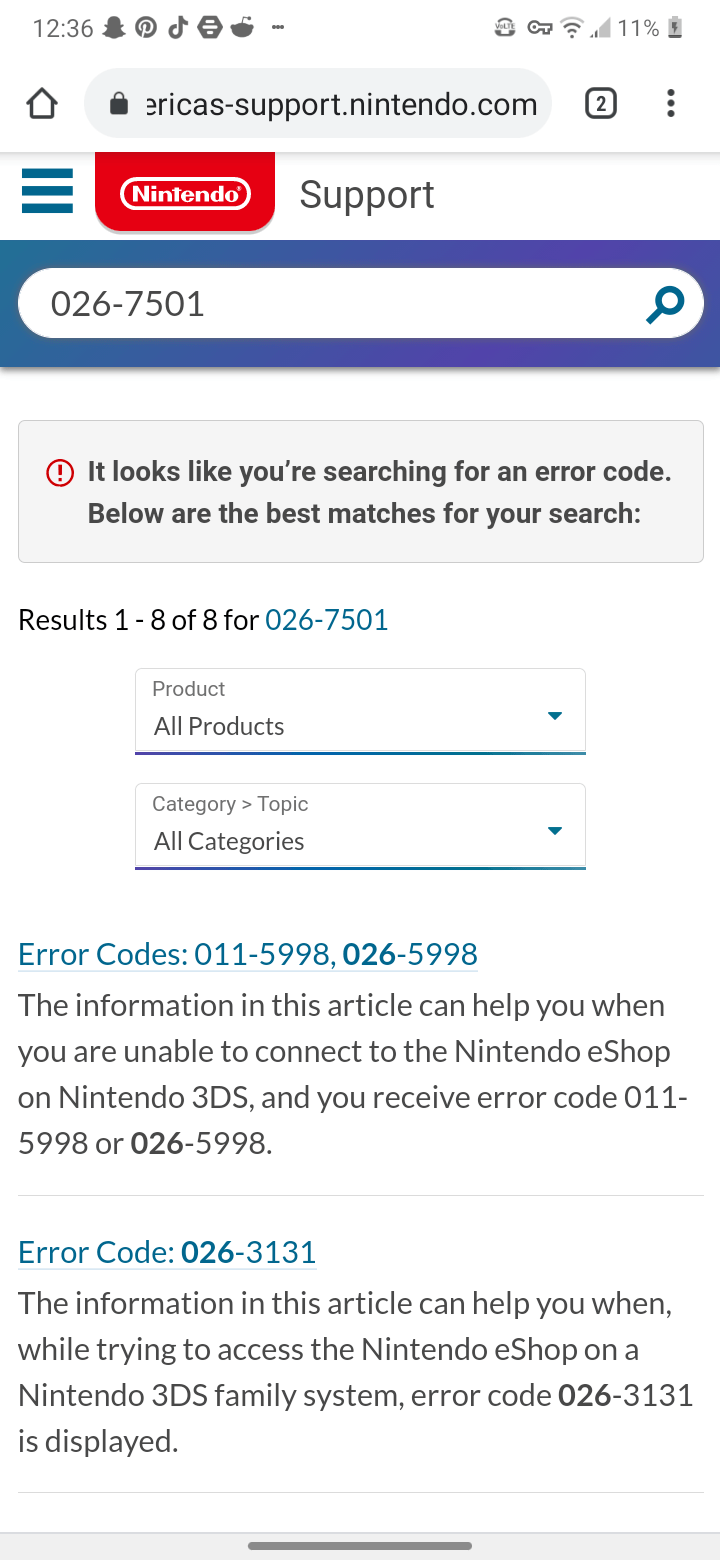
Task: Click the 026-7501 results link
Action: [x=326, y=619]
